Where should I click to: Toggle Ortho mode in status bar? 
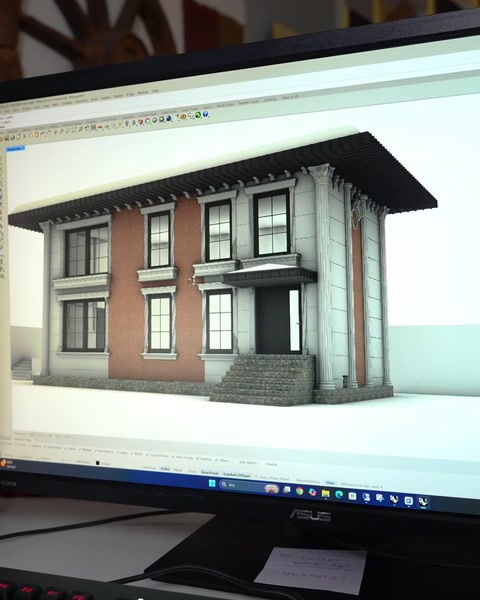click(x=165, y=469)
